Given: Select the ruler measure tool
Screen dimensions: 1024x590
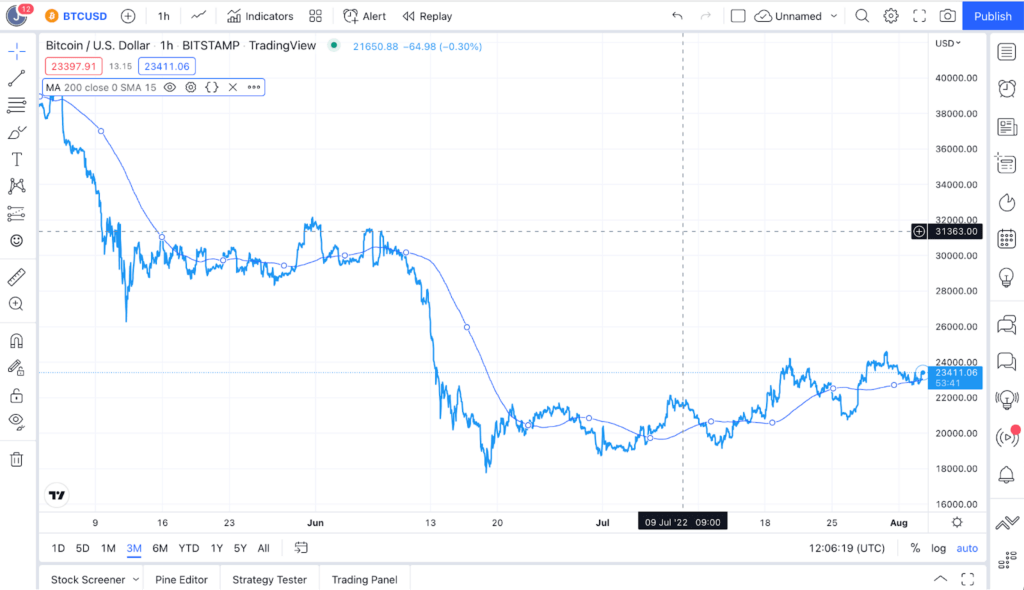Looking at the screenshot, I should (x=16, y=277).
